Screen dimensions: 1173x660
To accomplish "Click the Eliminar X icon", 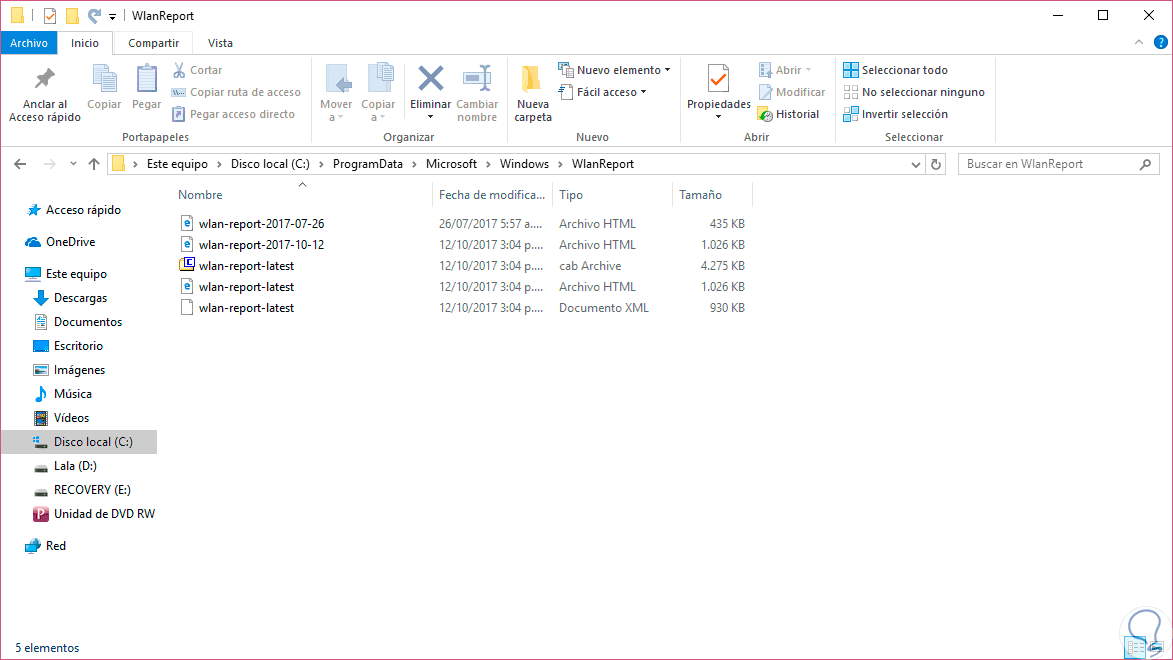I will [430, 79].
